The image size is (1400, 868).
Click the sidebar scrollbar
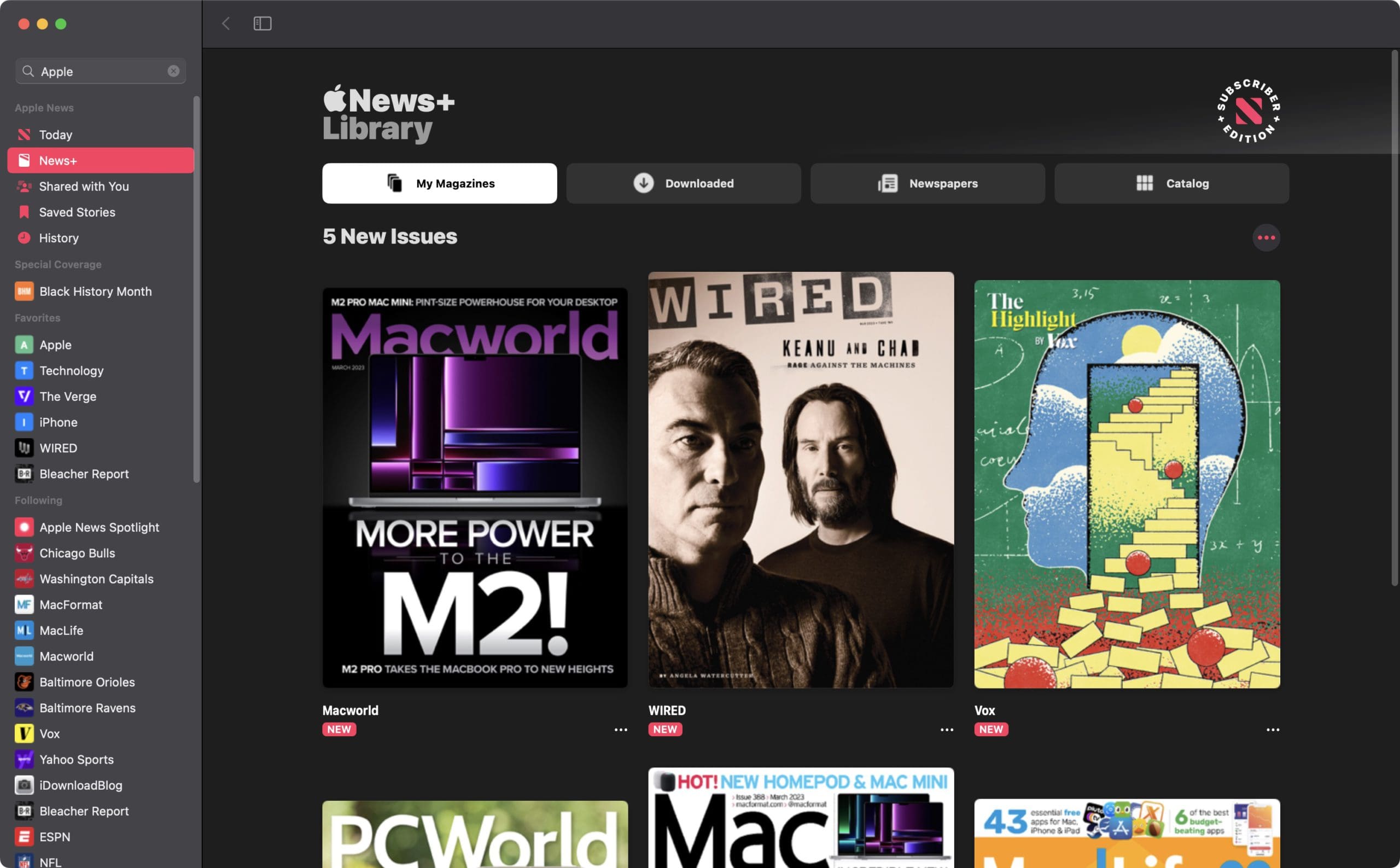pyautogui.click(x=197, y=289)
